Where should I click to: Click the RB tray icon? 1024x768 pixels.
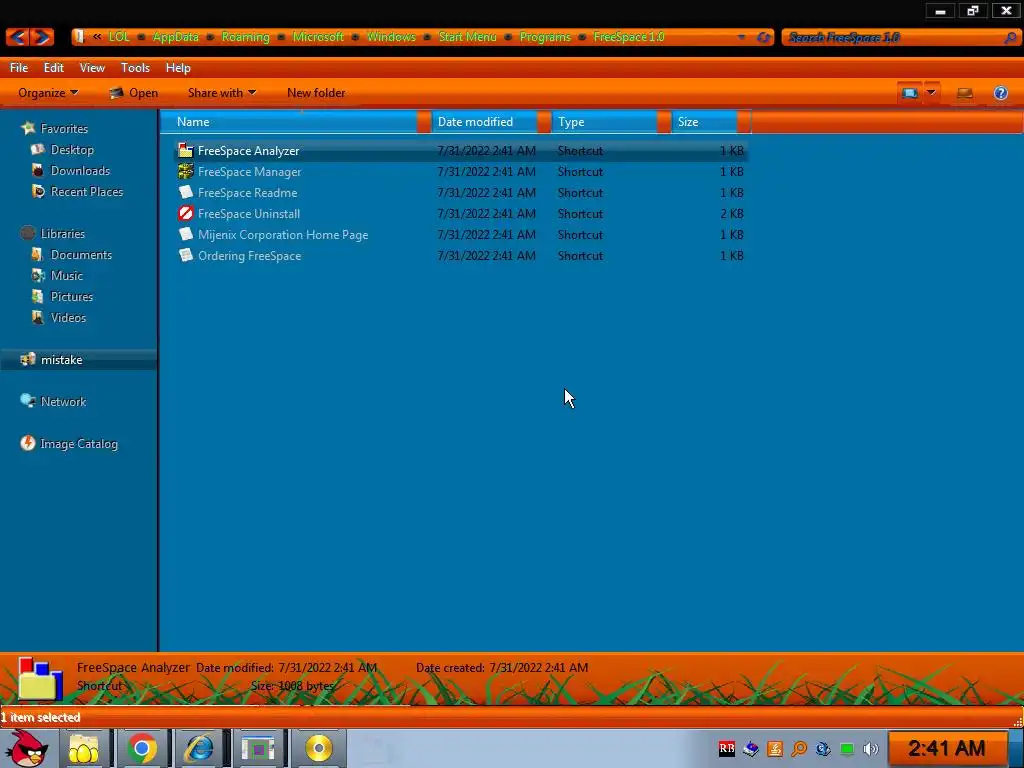point(726,748)
